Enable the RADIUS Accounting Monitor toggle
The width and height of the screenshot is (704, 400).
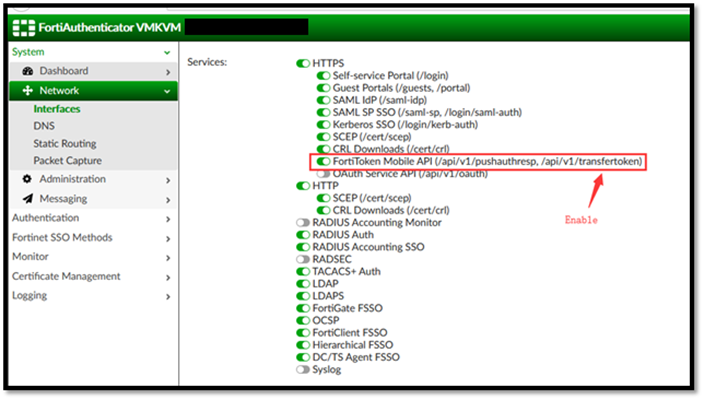303,222
